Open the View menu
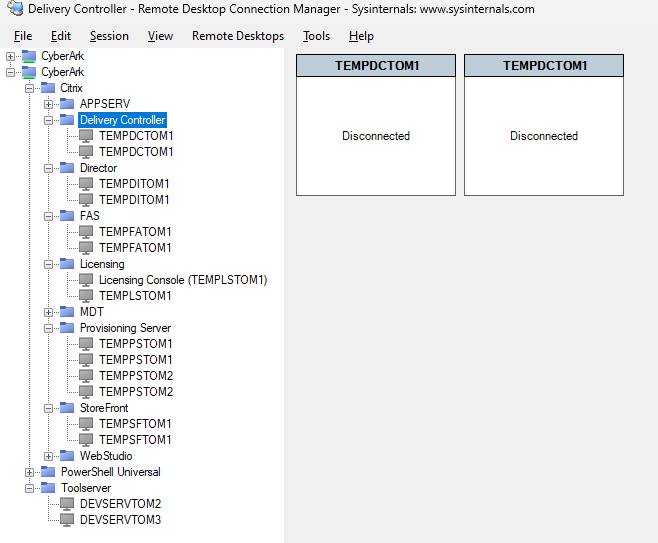 (160, 36)
